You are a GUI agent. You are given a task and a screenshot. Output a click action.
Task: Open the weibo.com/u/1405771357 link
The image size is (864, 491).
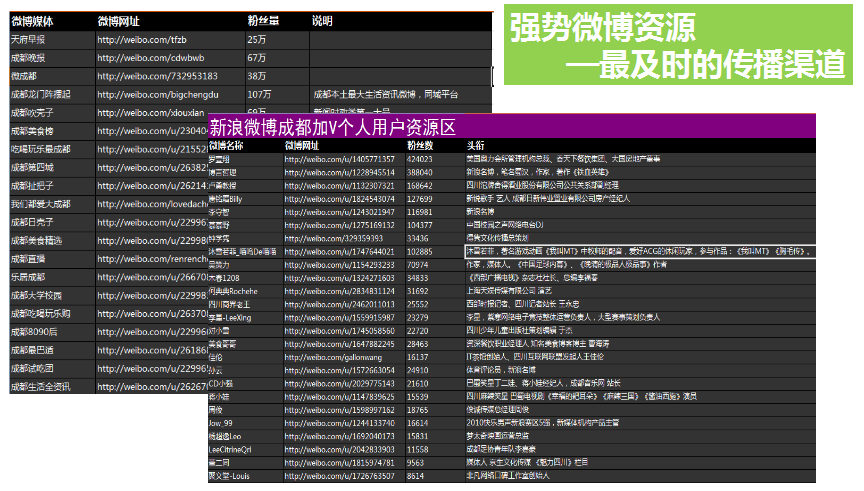click(339, 159)
